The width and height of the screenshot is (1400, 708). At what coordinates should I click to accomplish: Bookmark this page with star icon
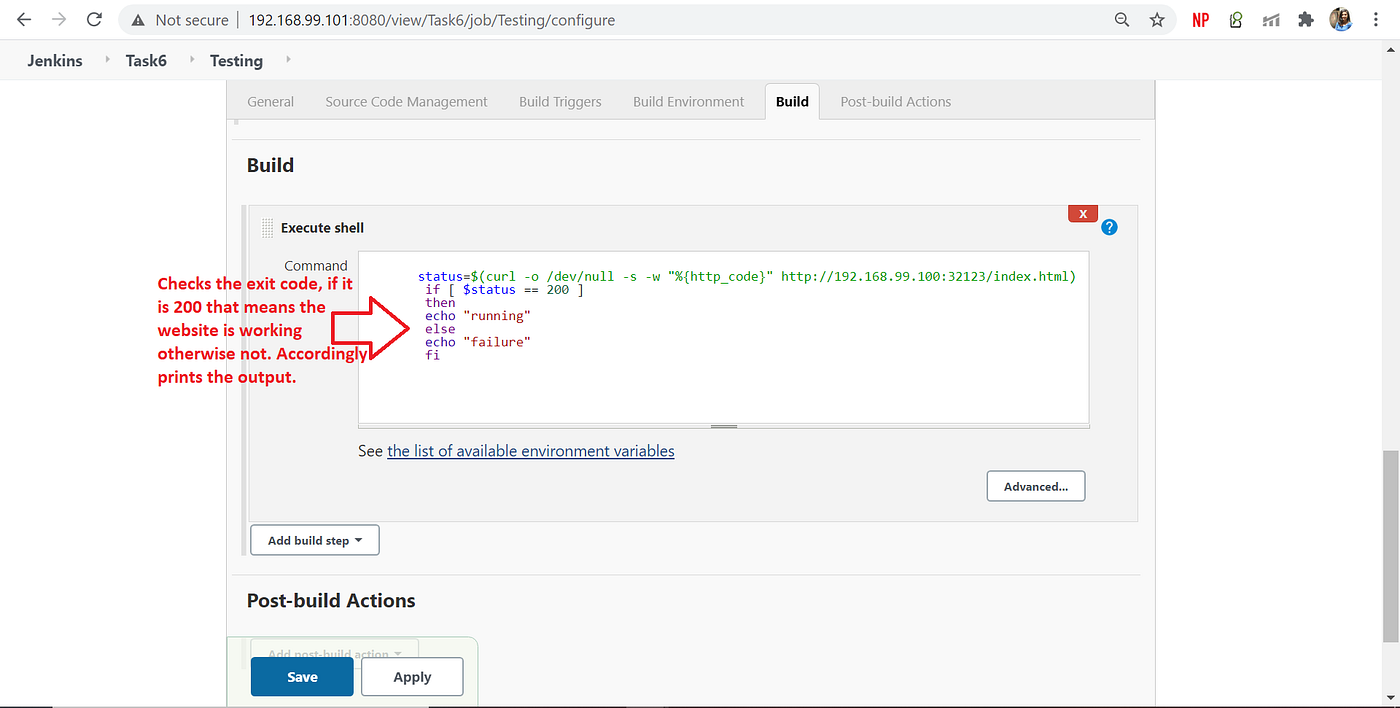[x=1157, y=20]
